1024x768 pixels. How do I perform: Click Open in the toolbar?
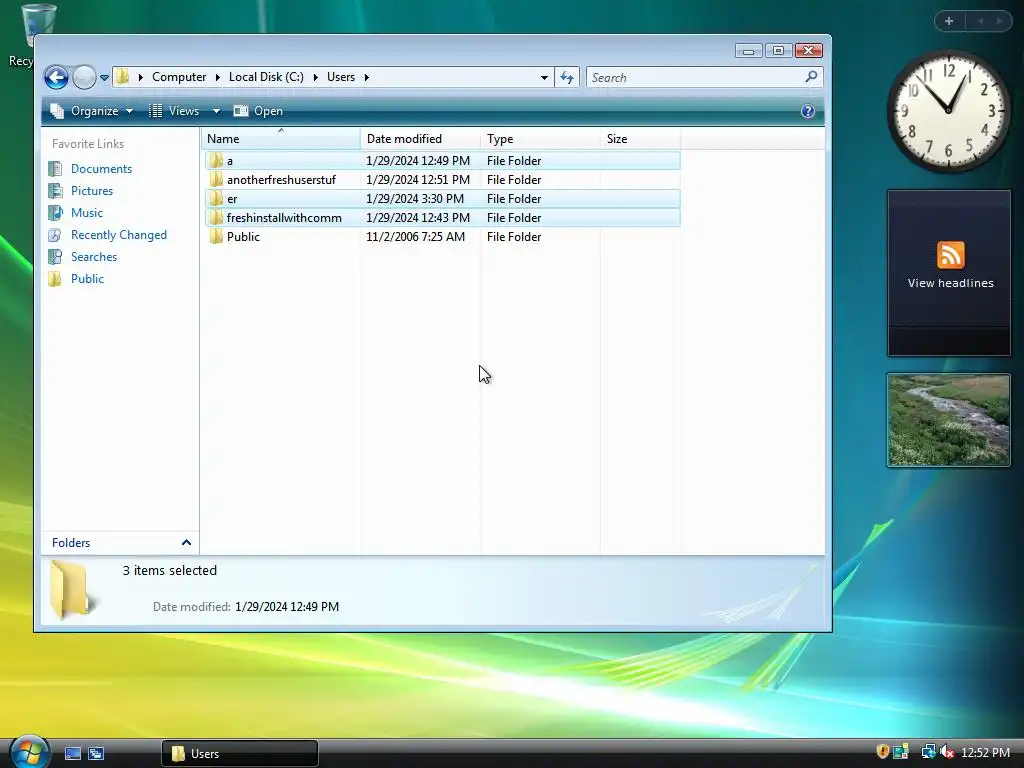pos(259,111)
